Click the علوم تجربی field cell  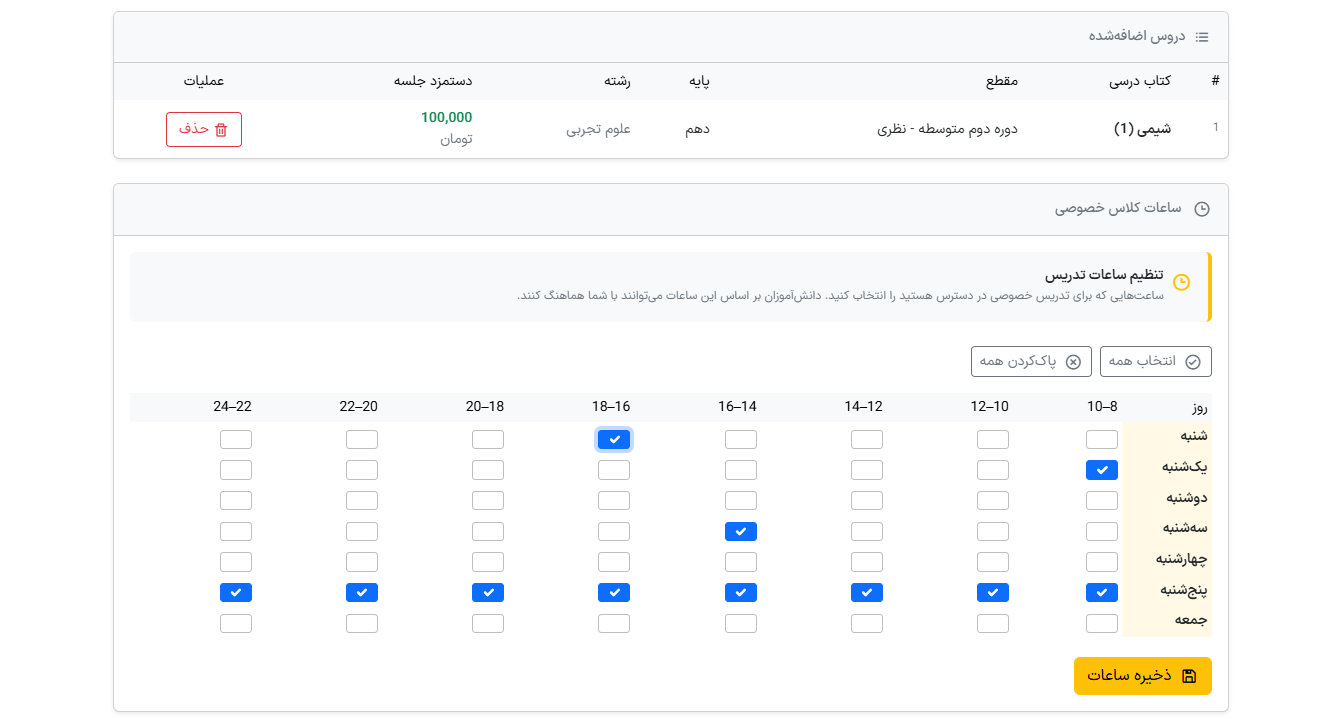[x=599, y=129]
